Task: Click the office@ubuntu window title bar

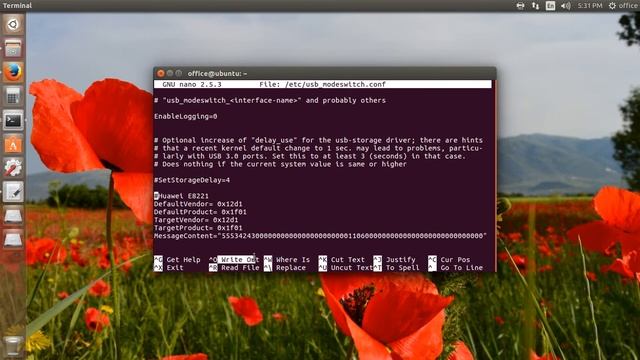Action: tap(324, 73)
